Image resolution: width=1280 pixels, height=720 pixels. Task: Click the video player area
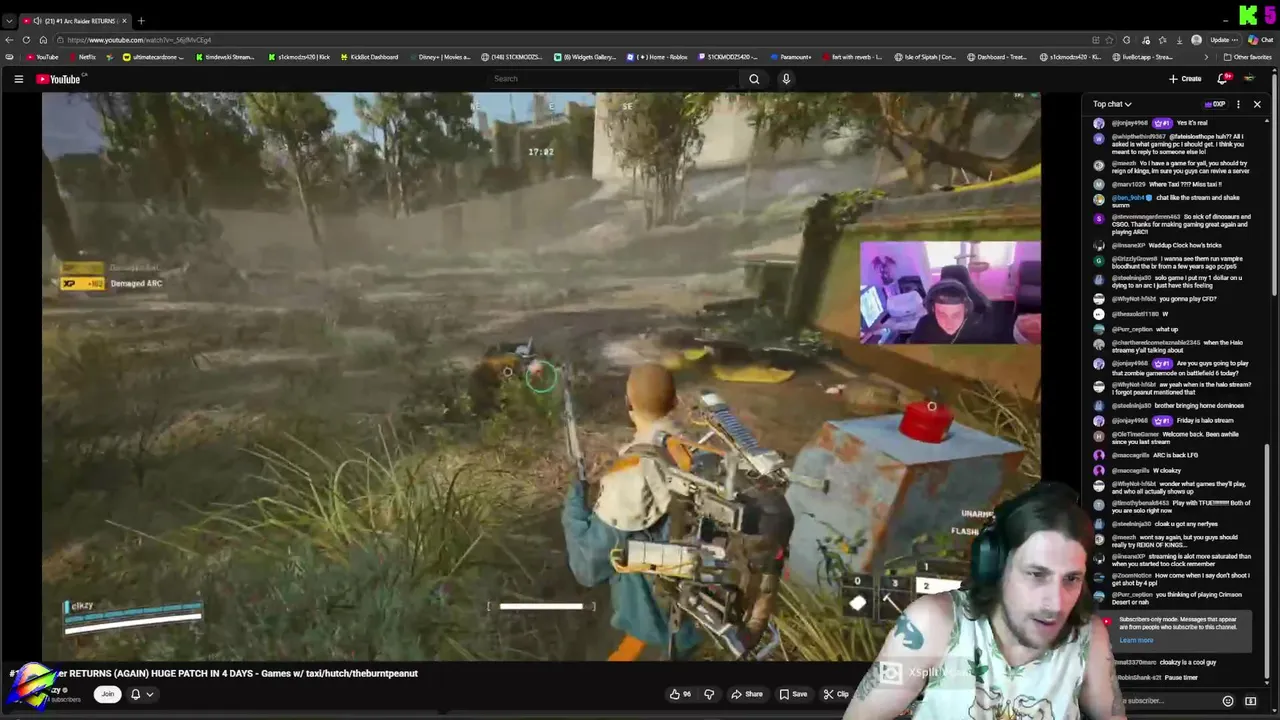[541, 376]
